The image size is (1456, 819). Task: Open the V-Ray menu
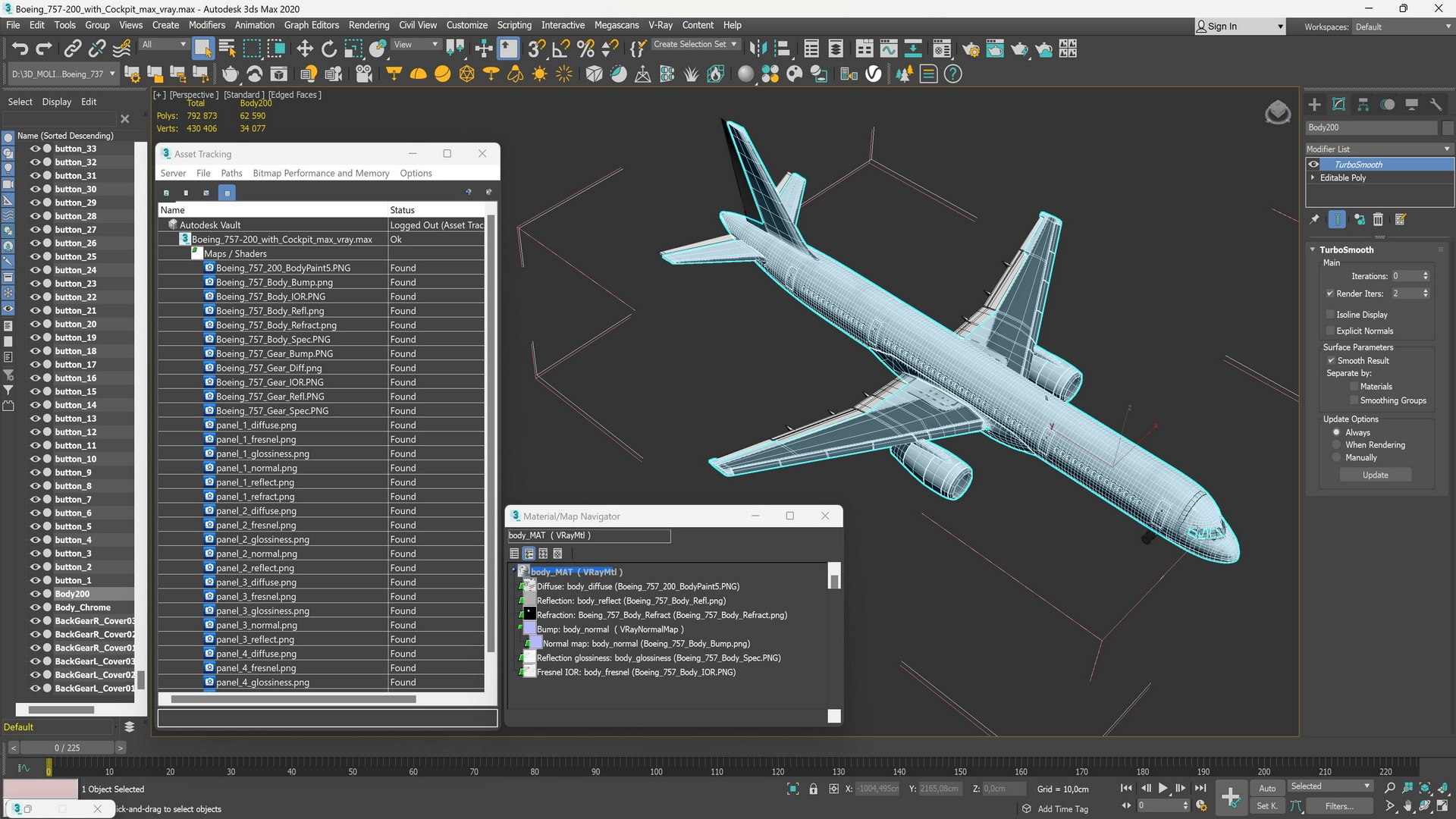pos(660,25)
